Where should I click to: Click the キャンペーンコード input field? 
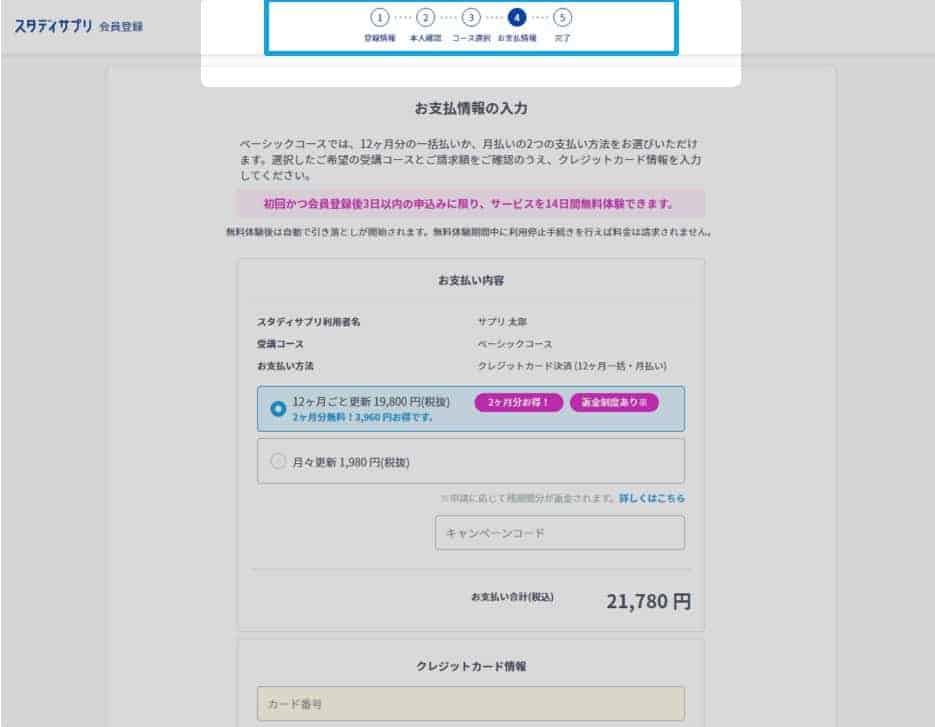(560, 533)
